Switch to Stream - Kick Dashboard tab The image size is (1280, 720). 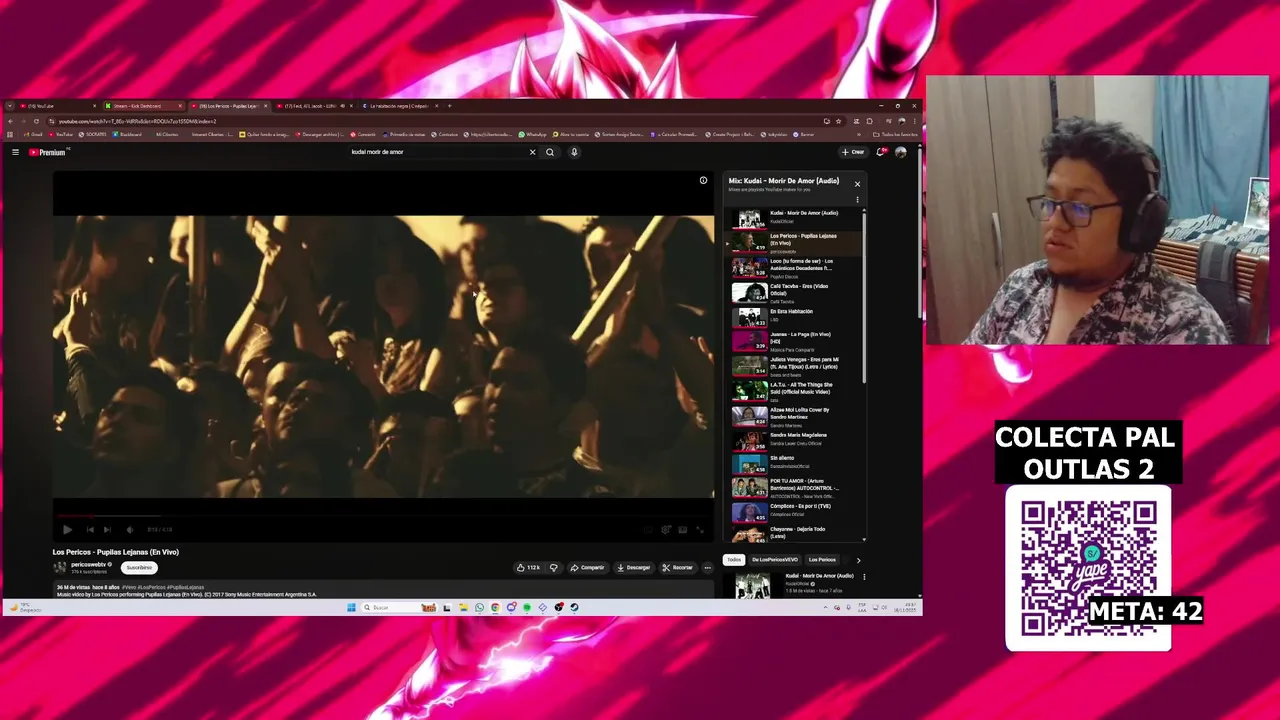point(145,106)
